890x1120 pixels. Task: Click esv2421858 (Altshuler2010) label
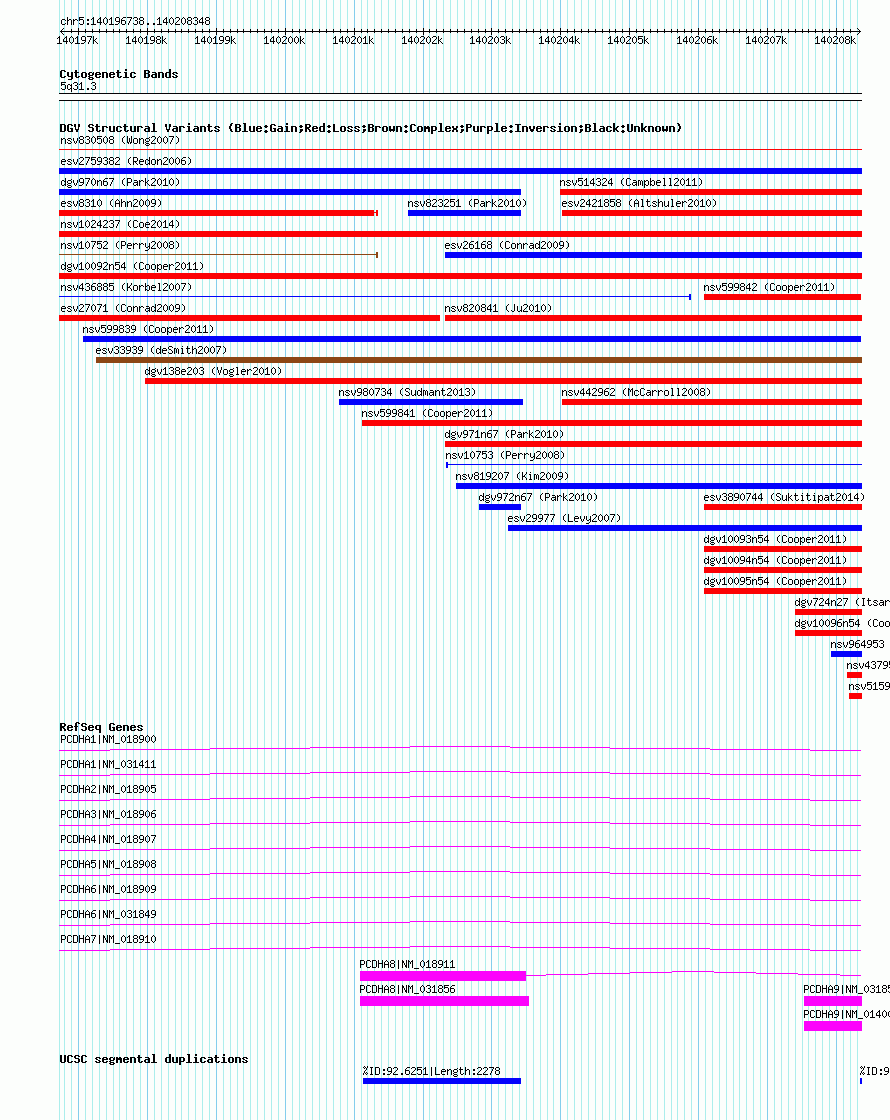(639, 204)
